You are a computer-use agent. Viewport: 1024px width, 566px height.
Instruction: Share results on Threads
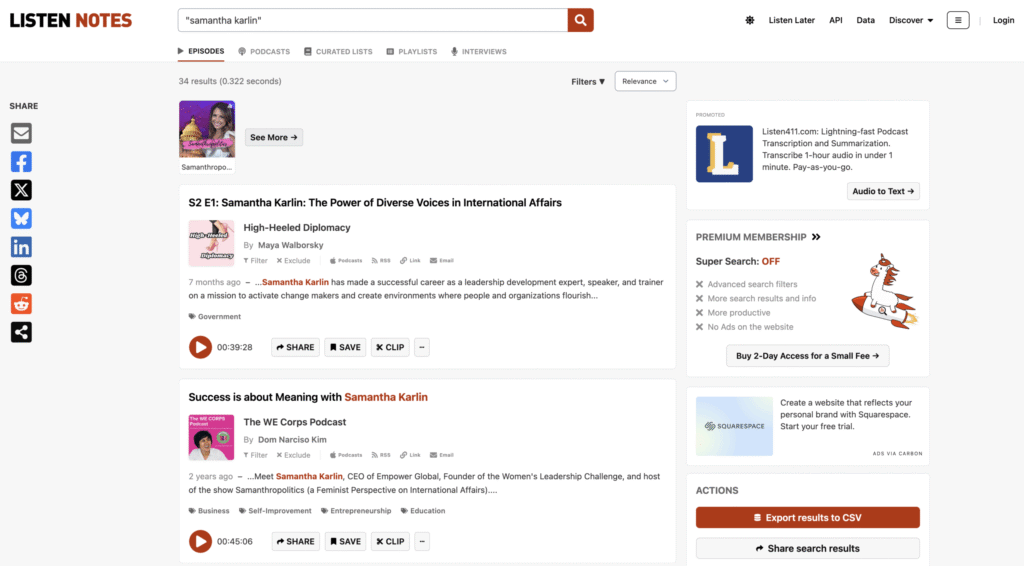click(21, 276)
